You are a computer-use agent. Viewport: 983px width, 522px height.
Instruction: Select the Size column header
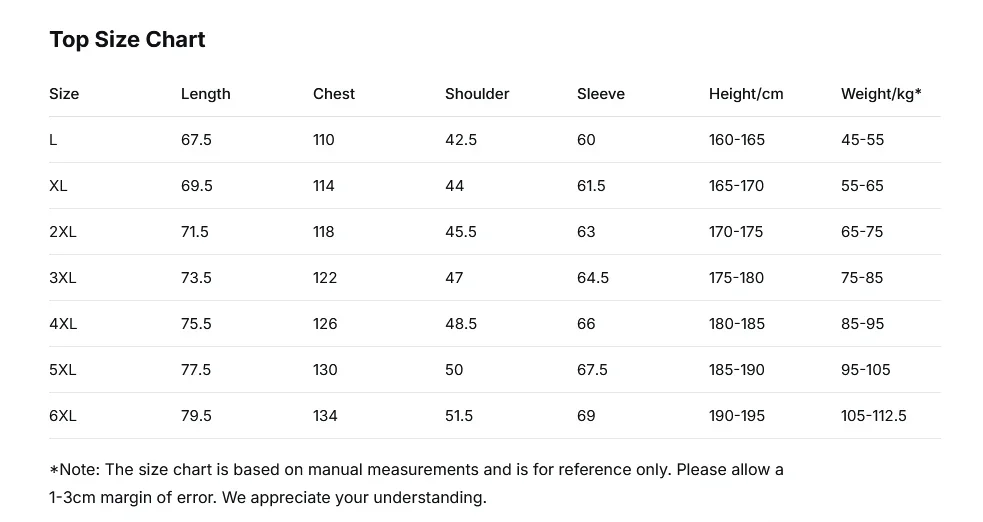[x=64, y=94]
